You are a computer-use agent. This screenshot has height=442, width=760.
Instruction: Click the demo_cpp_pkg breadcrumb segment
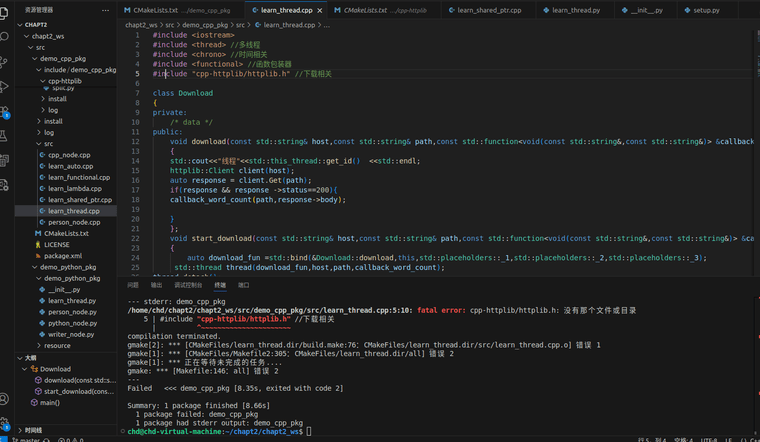coord(205,25)
